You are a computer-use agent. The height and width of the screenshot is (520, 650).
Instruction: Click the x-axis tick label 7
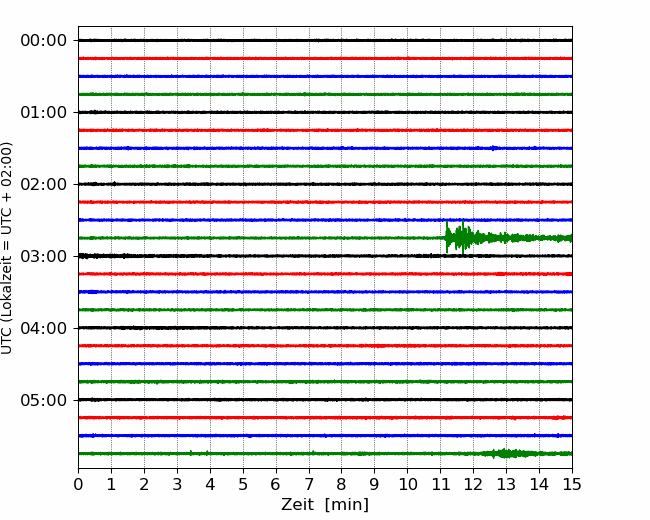[x=309, y=484]
